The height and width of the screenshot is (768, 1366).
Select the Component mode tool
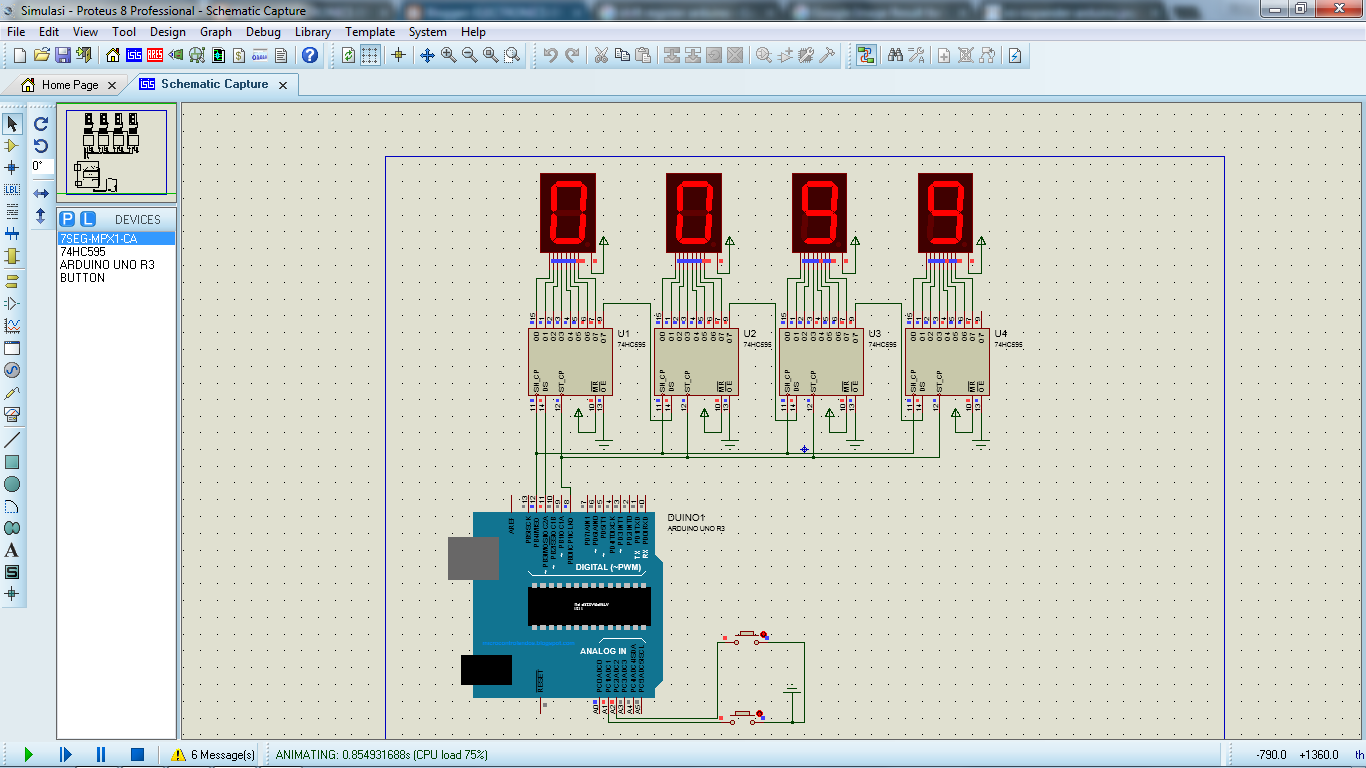point(13,146)
